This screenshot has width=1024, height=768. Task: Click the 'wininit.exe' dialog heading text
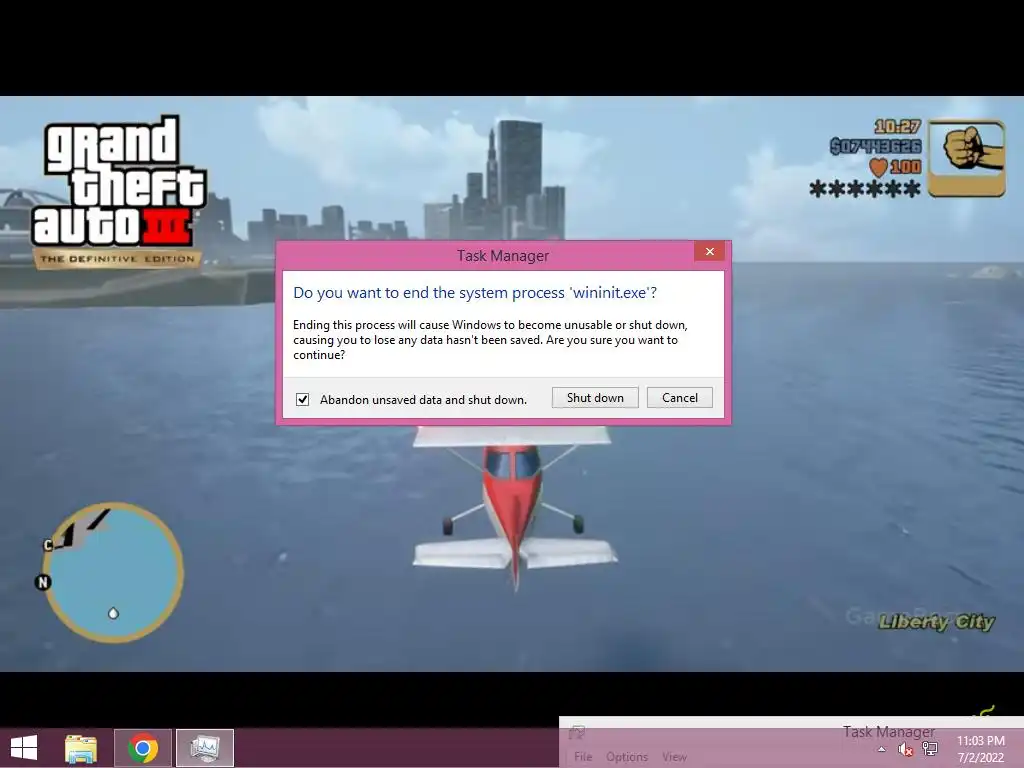[475, 293]
